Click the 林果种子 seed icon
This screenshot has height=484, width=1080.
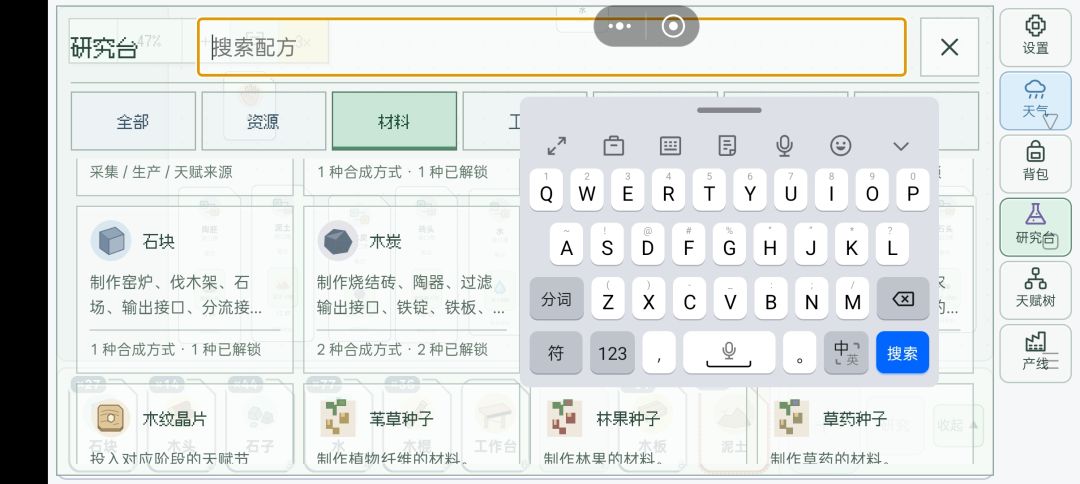click(565, 418)
